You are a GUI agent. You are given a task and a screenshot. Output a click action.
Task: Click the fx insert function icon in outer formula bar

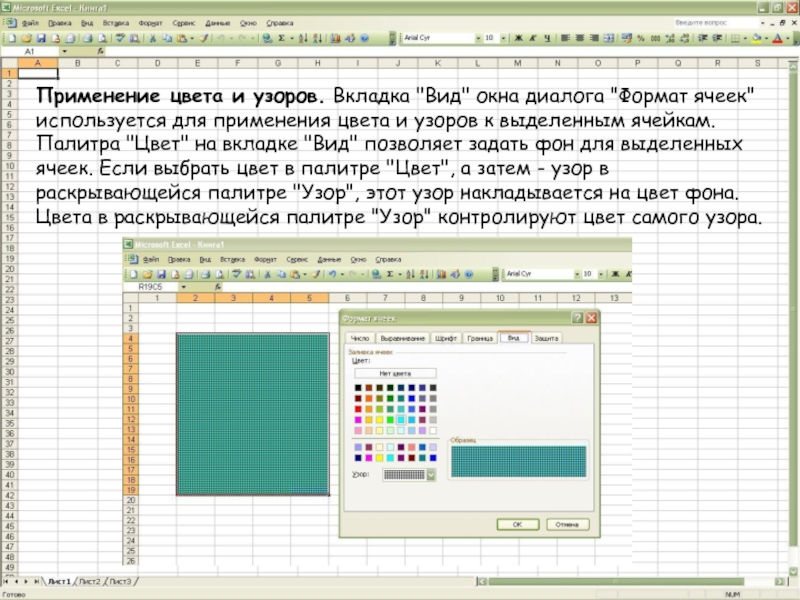100,50
